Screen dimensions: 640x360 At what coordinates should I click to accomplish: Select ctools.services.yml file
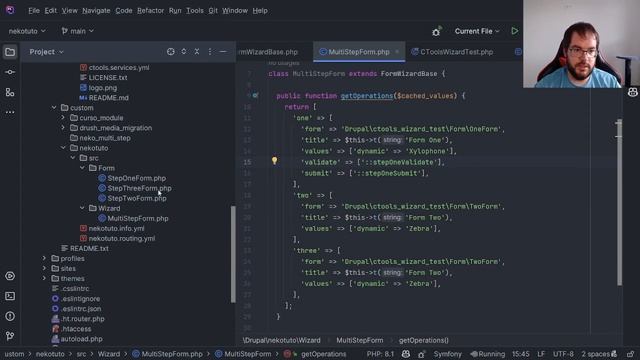click(x=119, y=67)
